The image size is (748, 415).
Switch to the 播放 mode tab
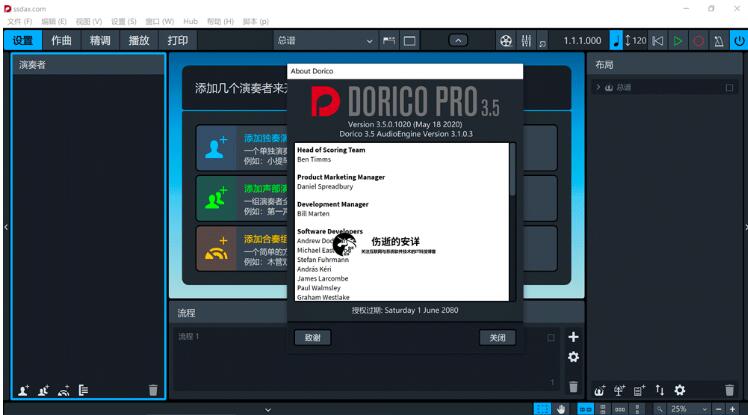click(139, 41)
